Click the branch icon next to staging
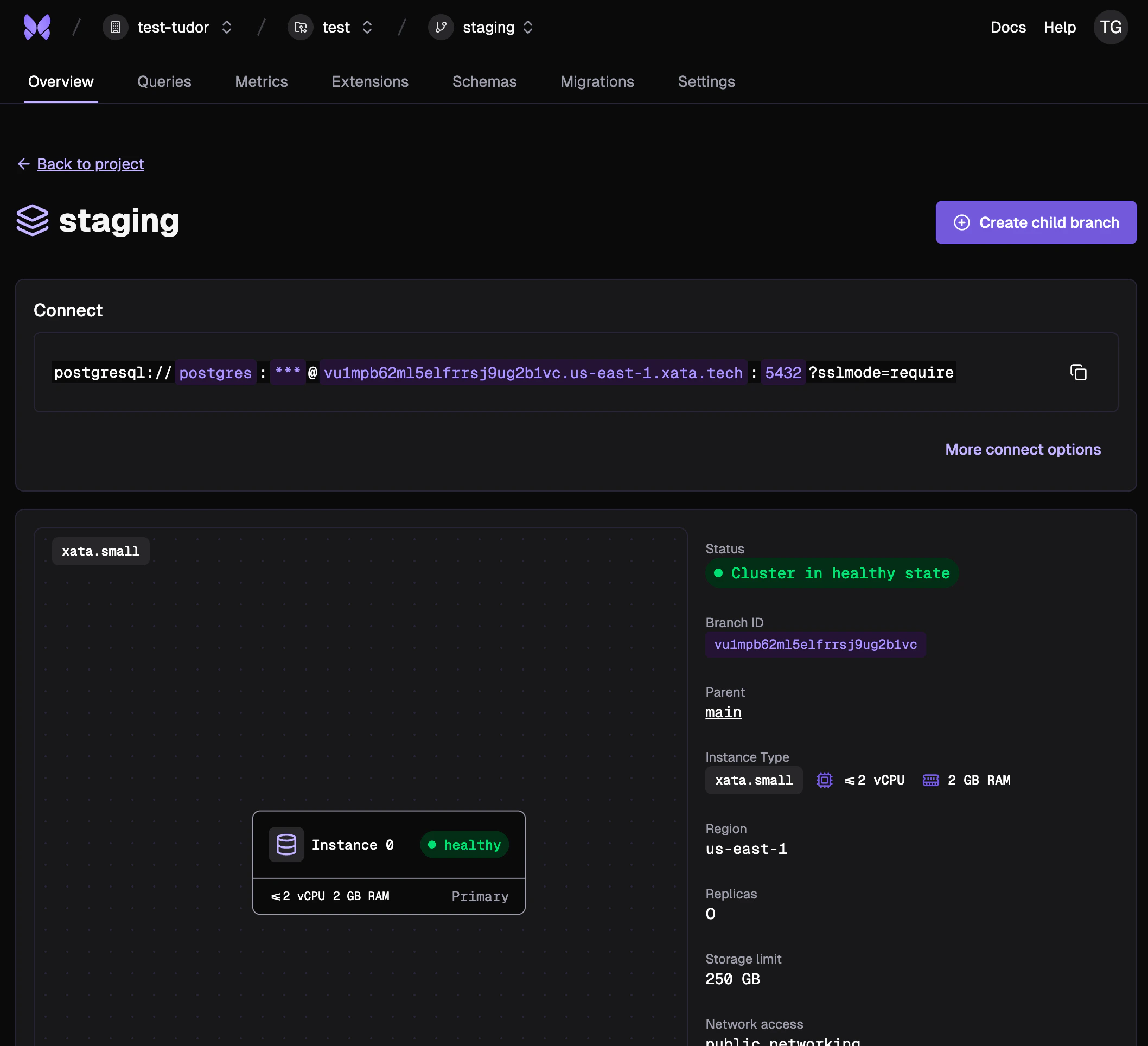 [440, 27]
